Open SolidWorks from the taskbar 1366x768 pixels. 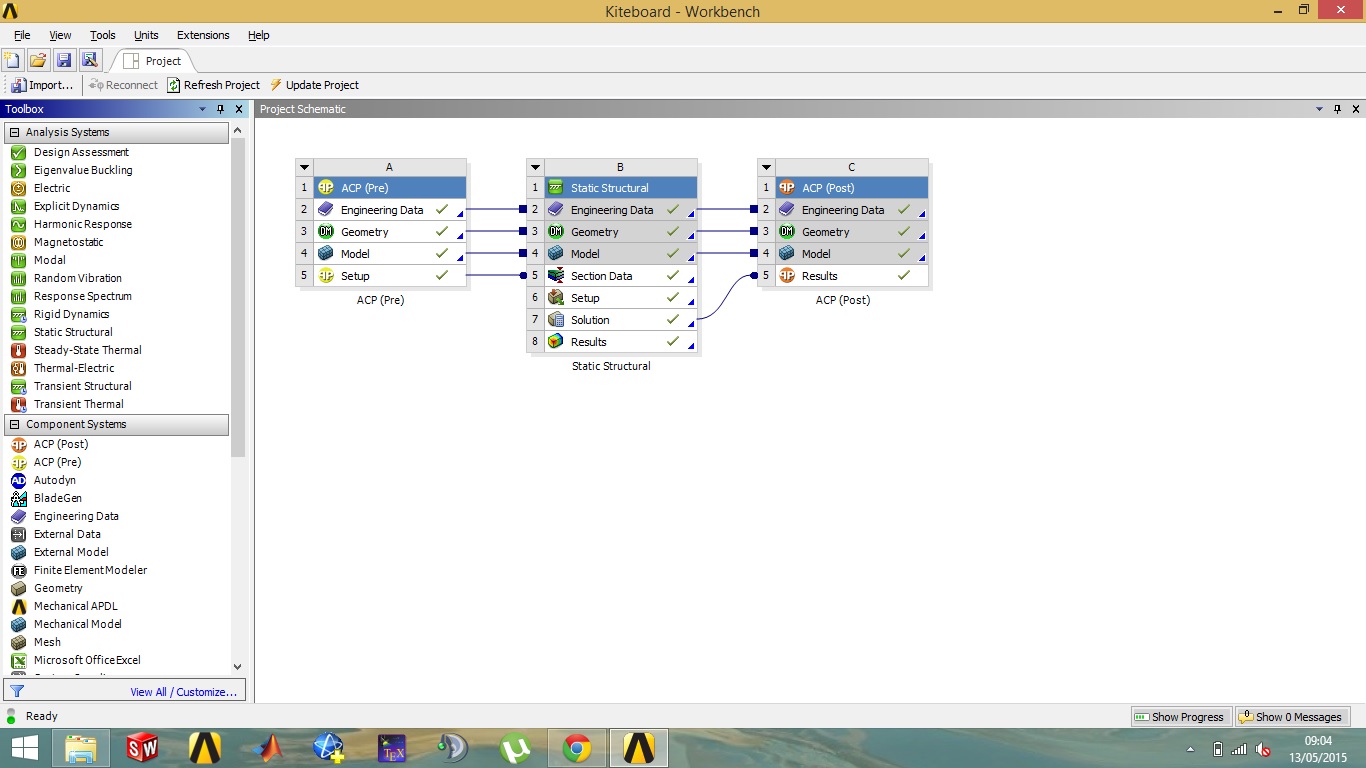[x=142, y=748]
